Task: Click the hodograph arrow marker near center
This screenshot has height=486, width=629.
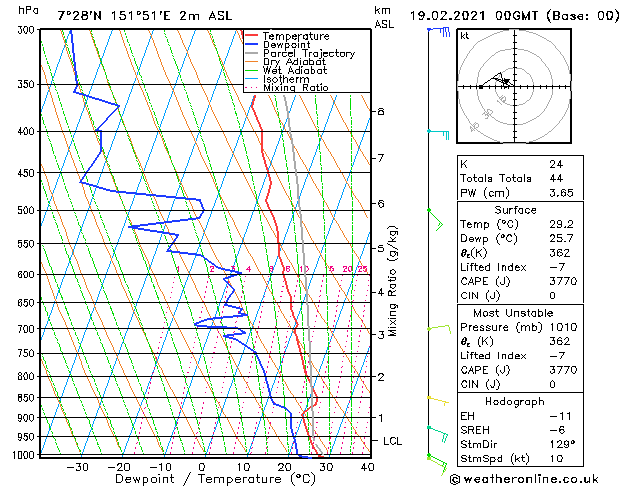Action: click(507, 82)
